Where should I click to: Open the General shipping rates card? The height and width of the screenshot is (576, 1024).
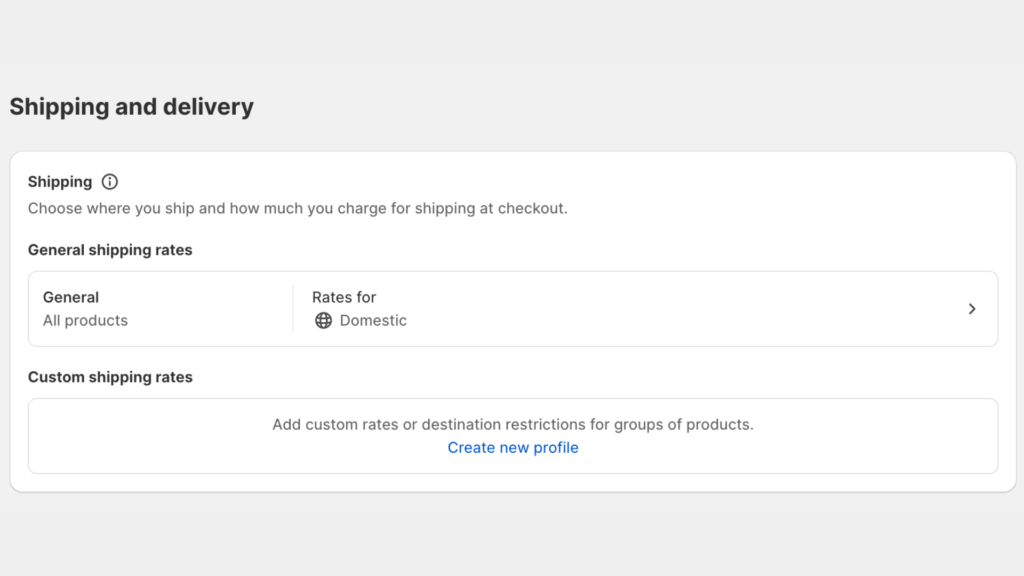(512, 309)
